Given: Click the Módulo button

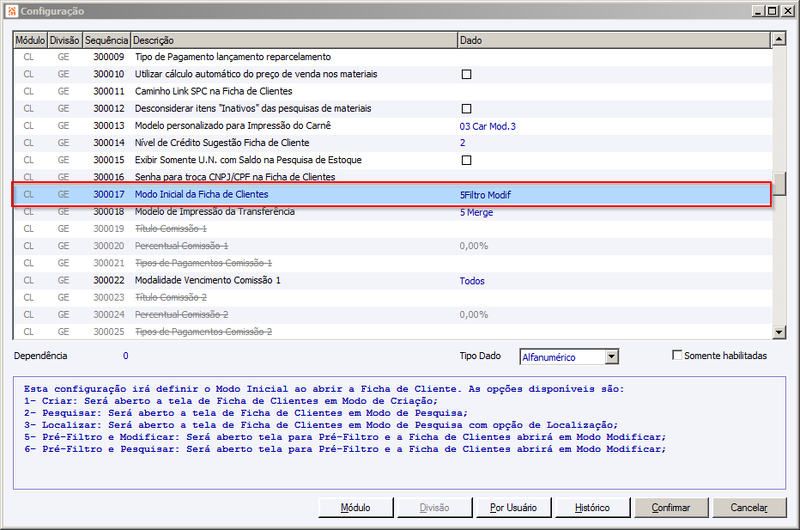Looking at the screenshot, I should pyautogui.click(x=356, y=508).
